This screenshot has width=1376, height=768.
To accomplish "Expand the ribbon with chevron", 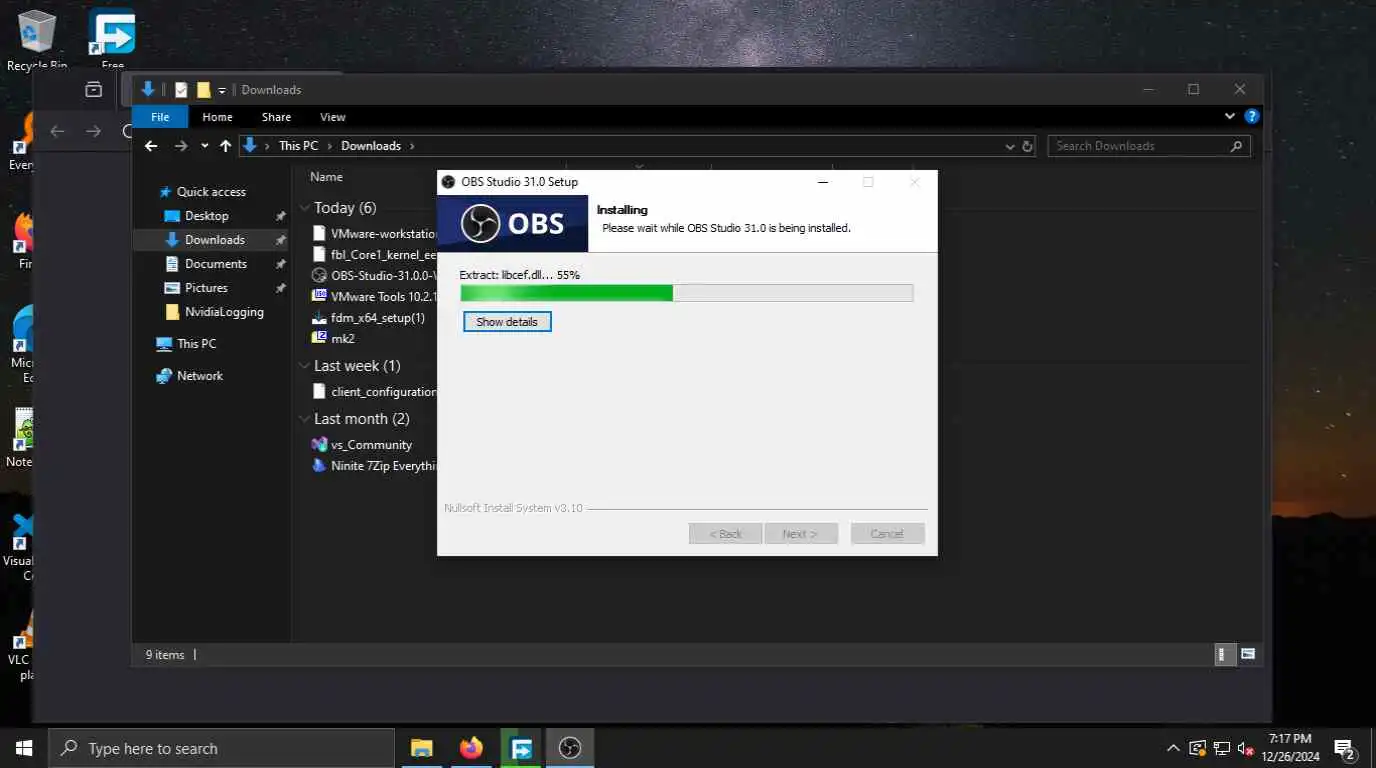I will click(x=1230, y=116).
